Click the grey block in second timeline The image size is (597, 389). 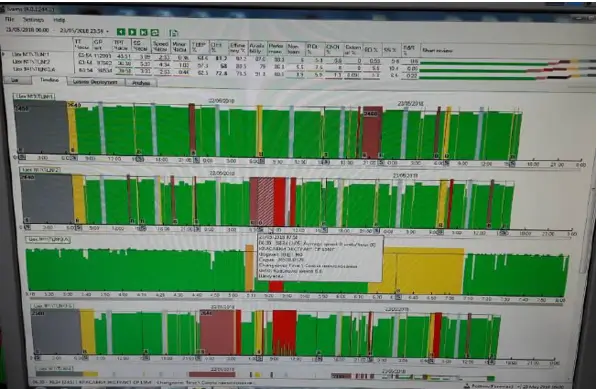pos(47,198)
